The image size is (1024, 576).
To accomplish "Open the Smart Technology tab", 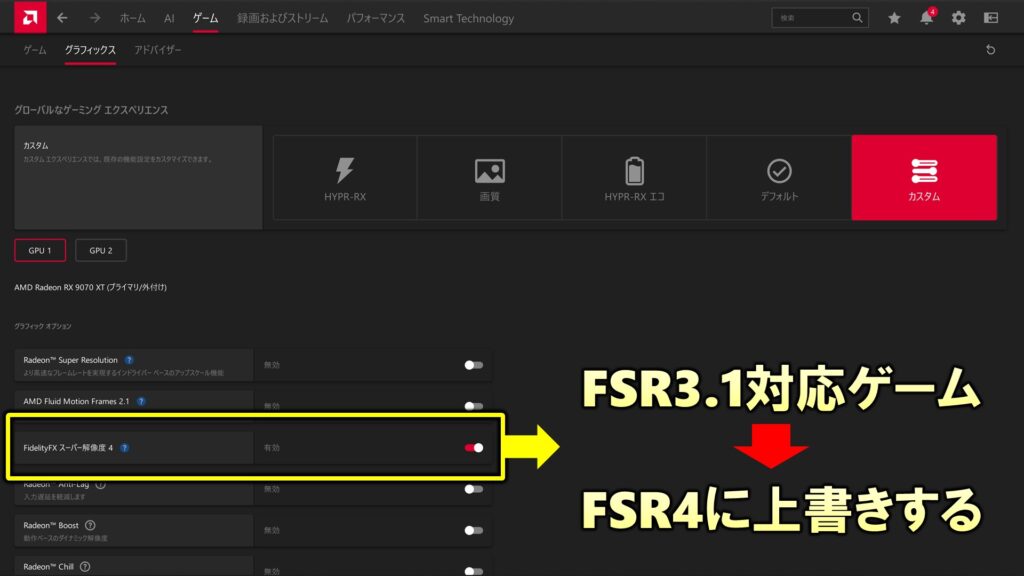I will (468, 18).
